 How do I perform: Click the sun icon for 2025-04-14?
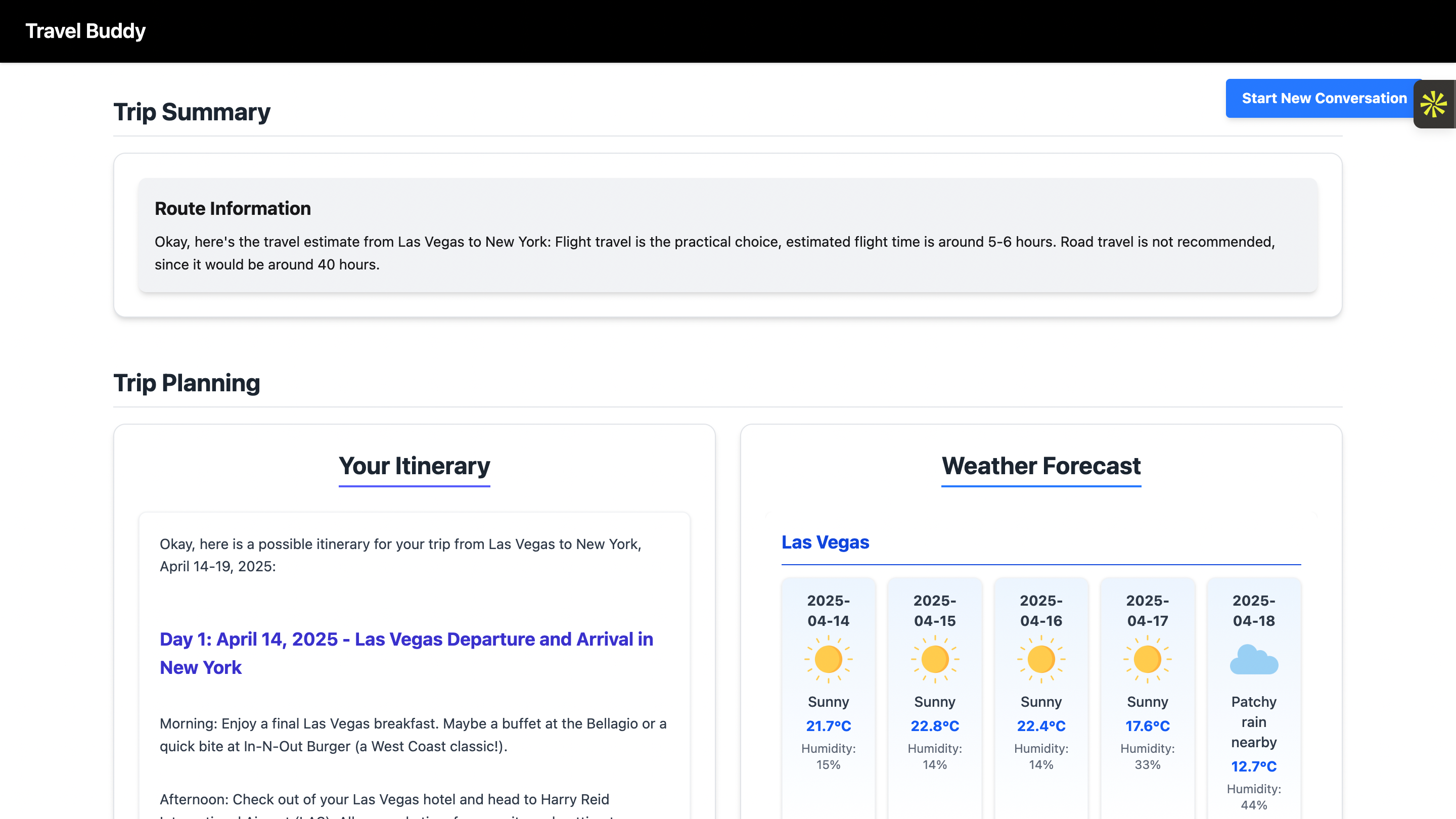pos(828,659)
